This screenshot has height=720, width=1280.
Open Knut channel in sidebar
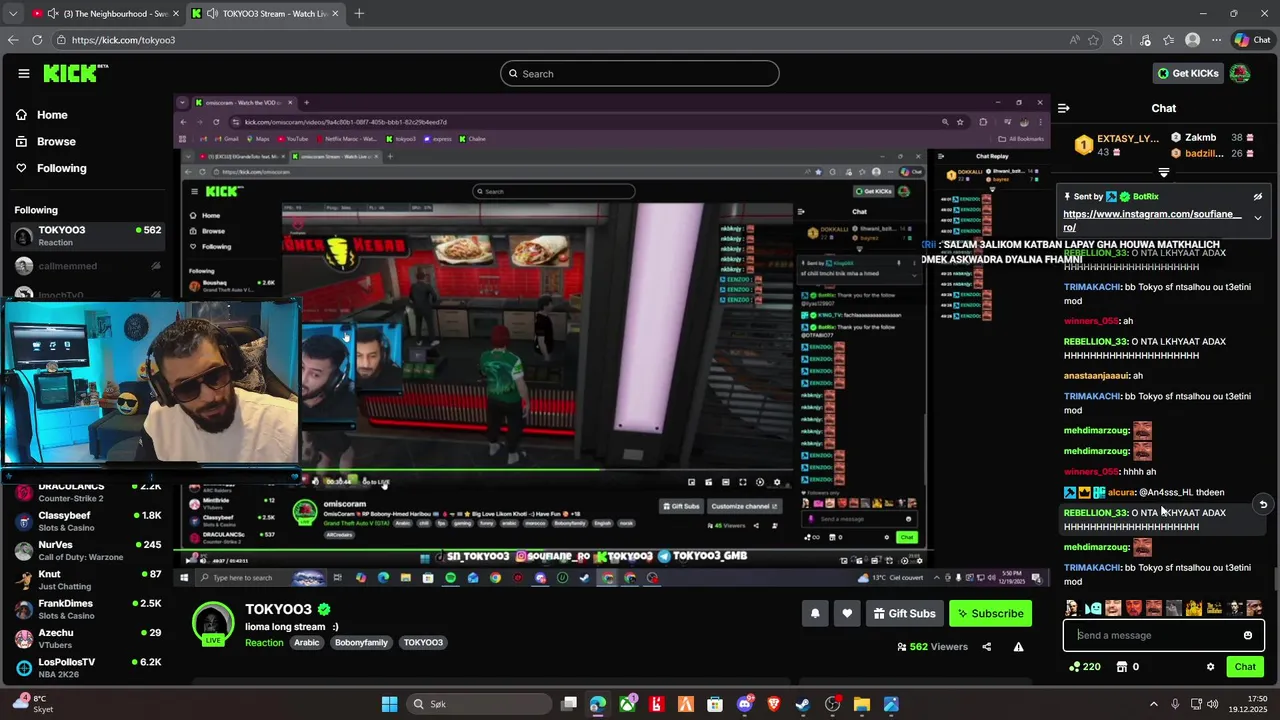[88, 580]
